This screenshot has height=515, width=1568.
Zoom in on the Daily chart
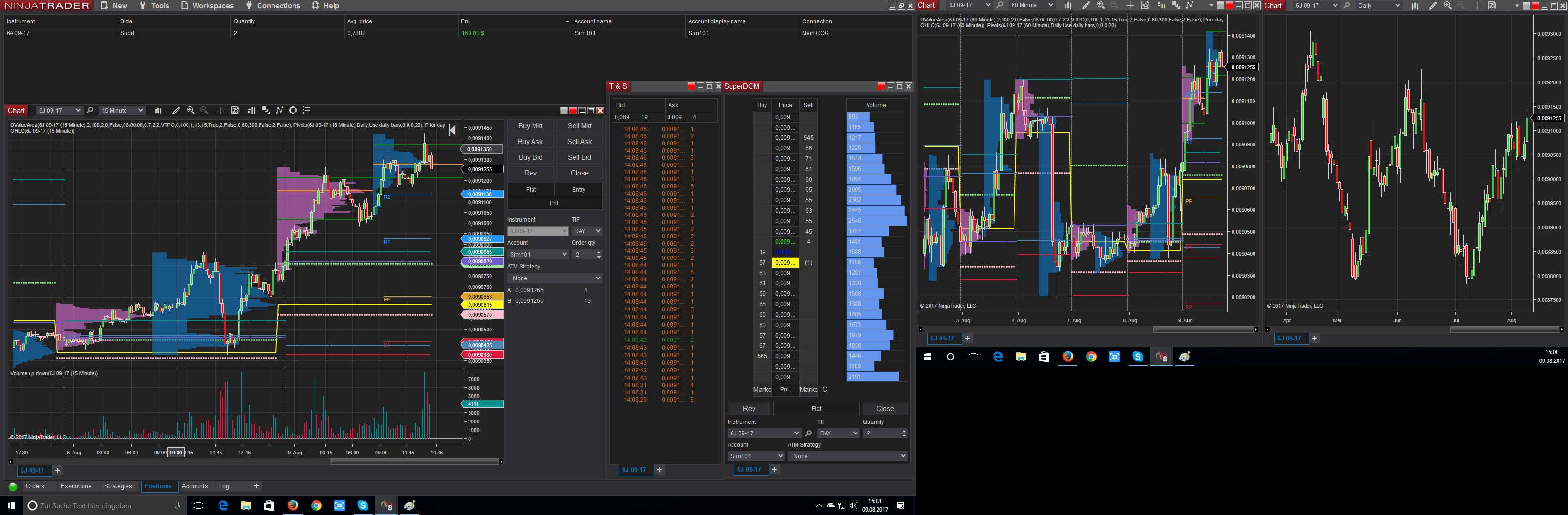coord(1447,5)
